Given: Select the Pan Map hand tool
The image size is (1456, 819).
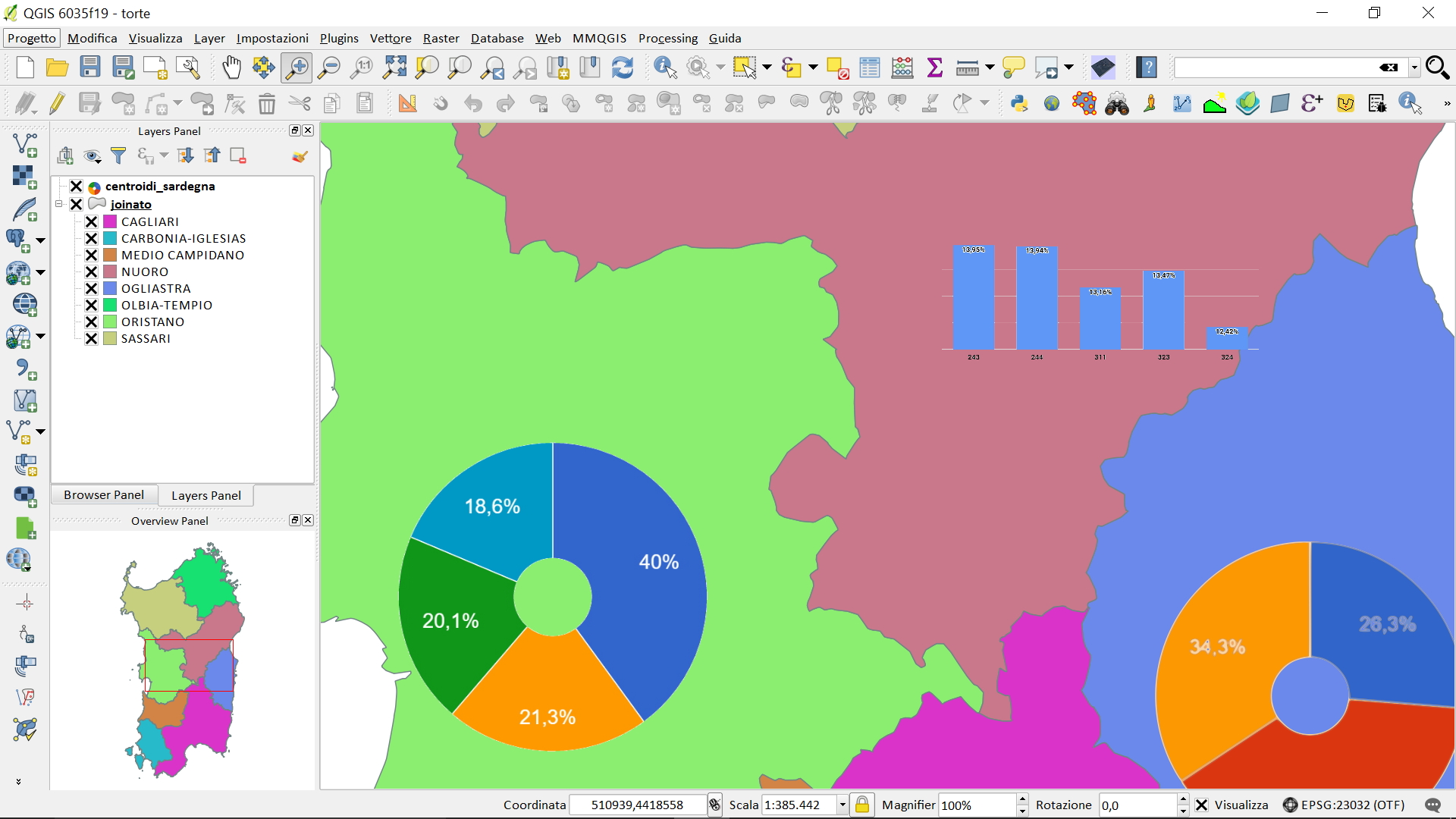Looking at the screenshot, I should (x=231, y=68).
